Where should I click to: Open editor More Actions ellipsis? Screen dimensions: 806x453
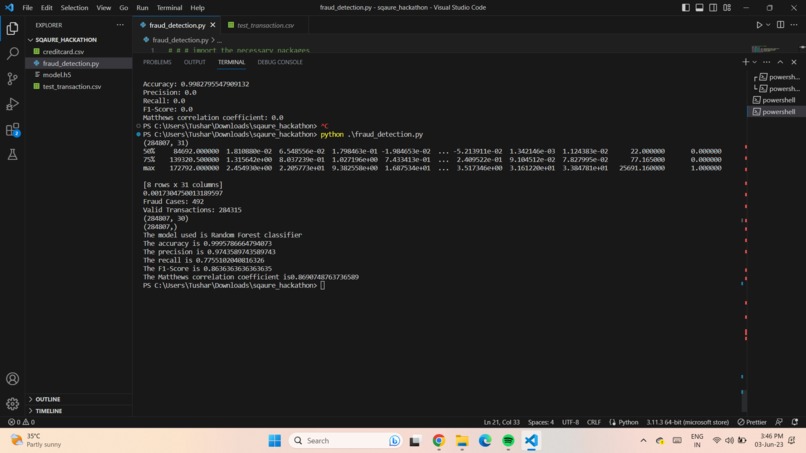pyautogui.click(x=794, y=25)
